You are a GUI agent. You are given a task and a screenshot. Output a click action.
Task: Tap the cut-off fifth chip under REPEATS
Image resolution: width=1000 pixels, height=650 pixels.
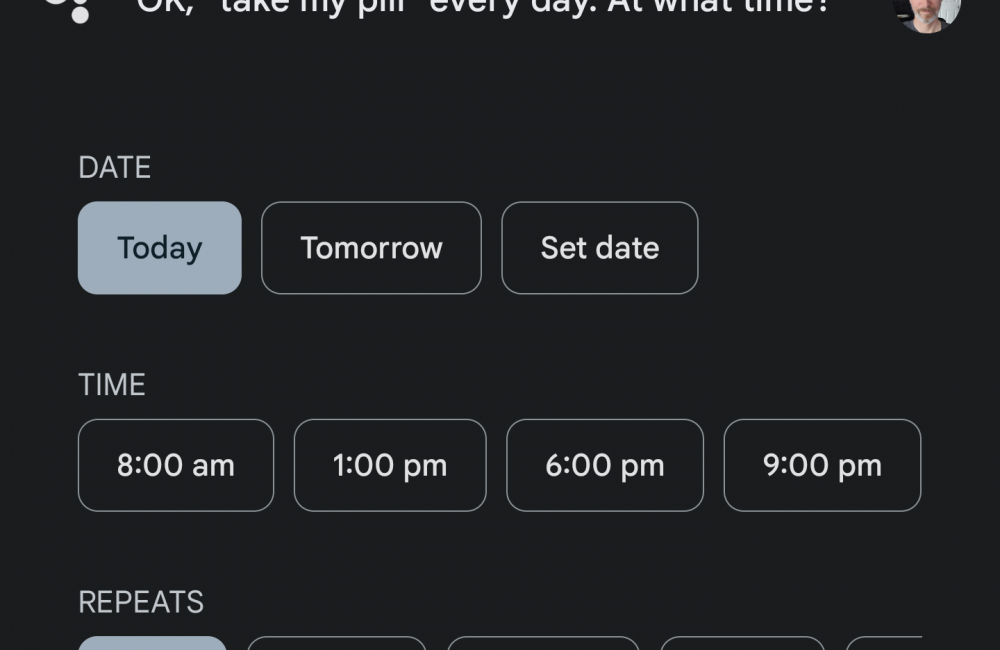(x=884, y=643)
